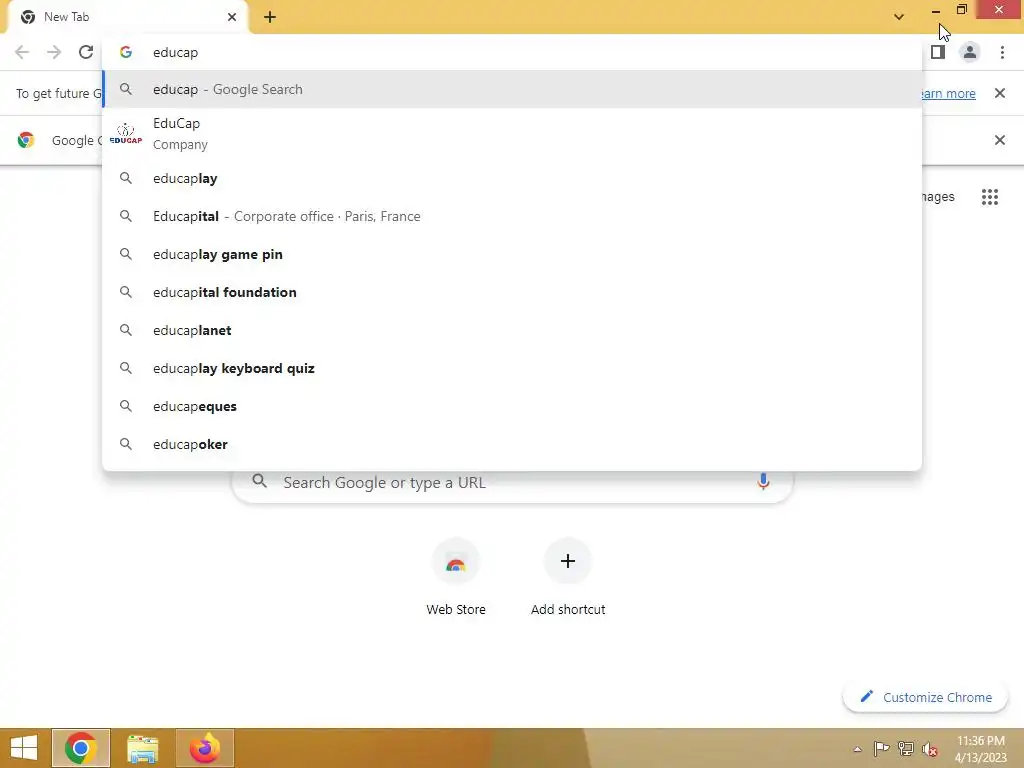Pick the Educapital Corporate office suggestion
The width and height of the screenshot is (1024, 768).
point(512,216)
